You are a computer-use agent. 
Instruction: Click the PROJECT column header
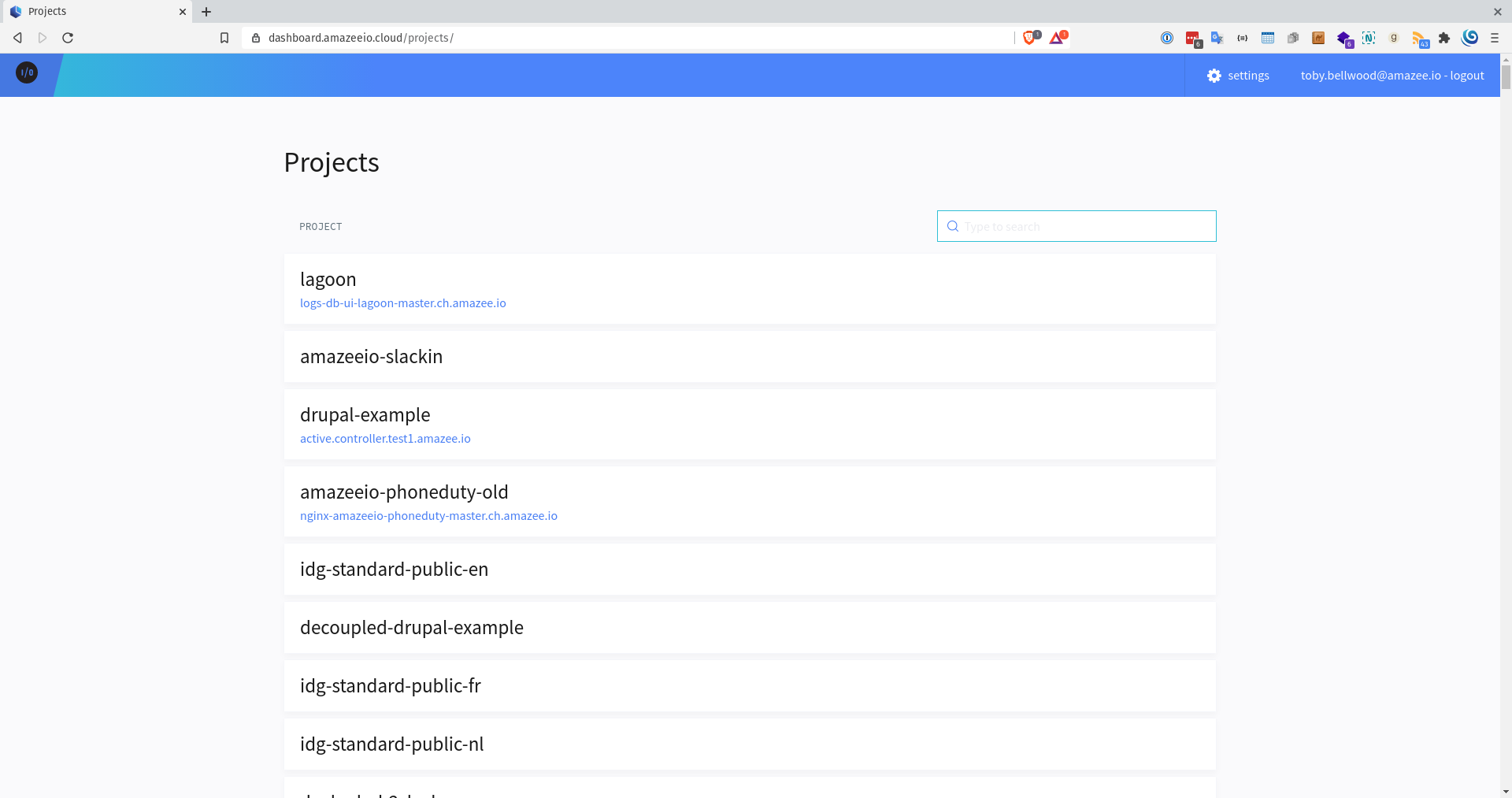coord(321,227)
